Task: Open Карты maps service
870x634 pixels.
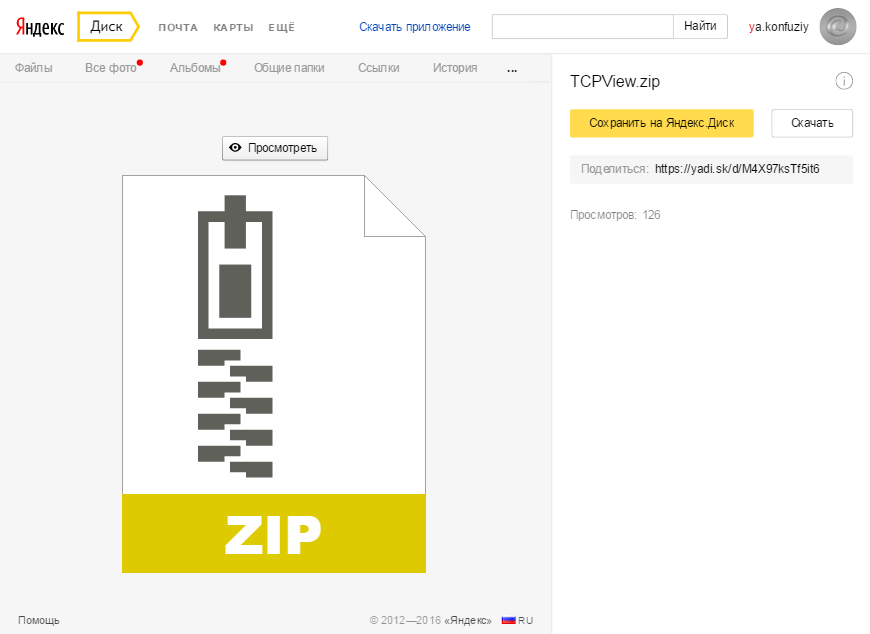Action: pyautogui.click(x=233, y=28)
